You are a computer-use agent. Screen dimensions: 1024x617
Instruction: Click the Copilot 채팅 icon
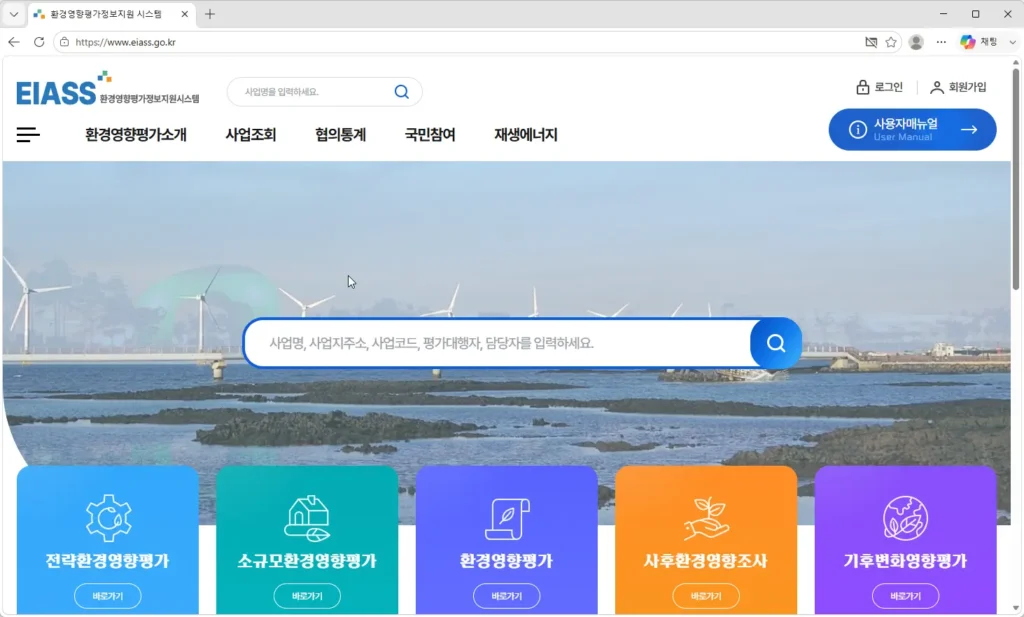967,42
